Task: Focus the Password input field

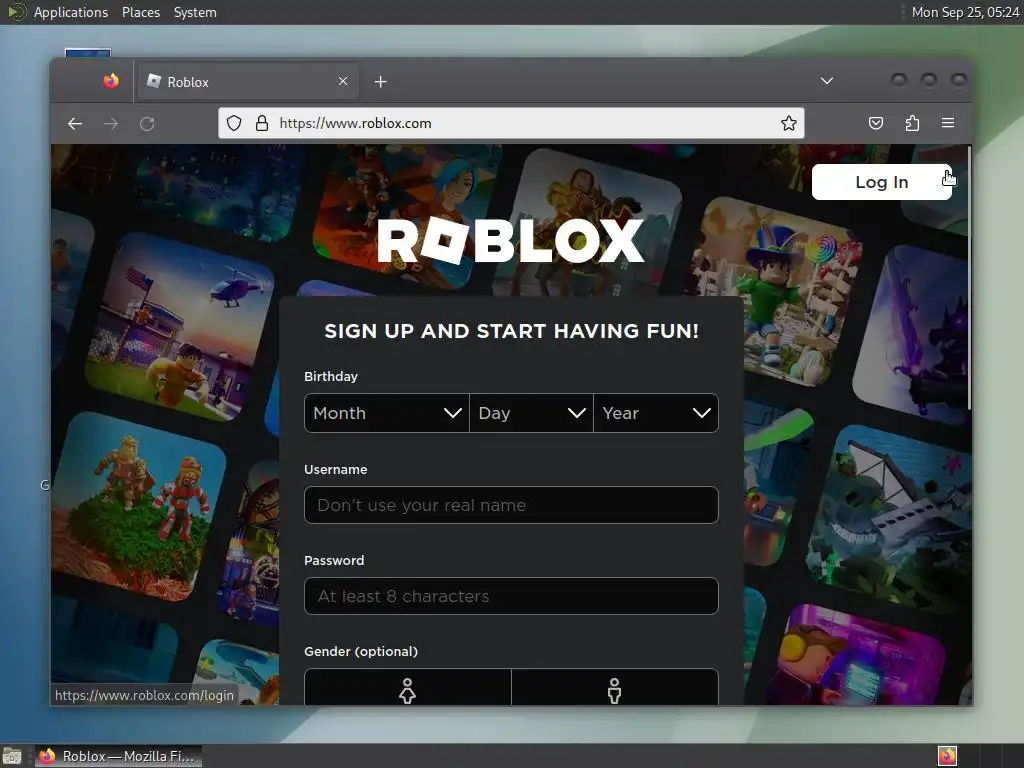Action: click(x=511, y=596)
